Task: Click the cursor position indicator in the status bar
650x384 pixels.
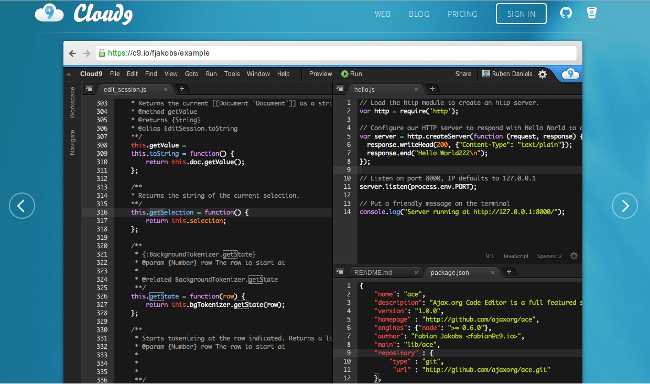Action: click(490, 256)
